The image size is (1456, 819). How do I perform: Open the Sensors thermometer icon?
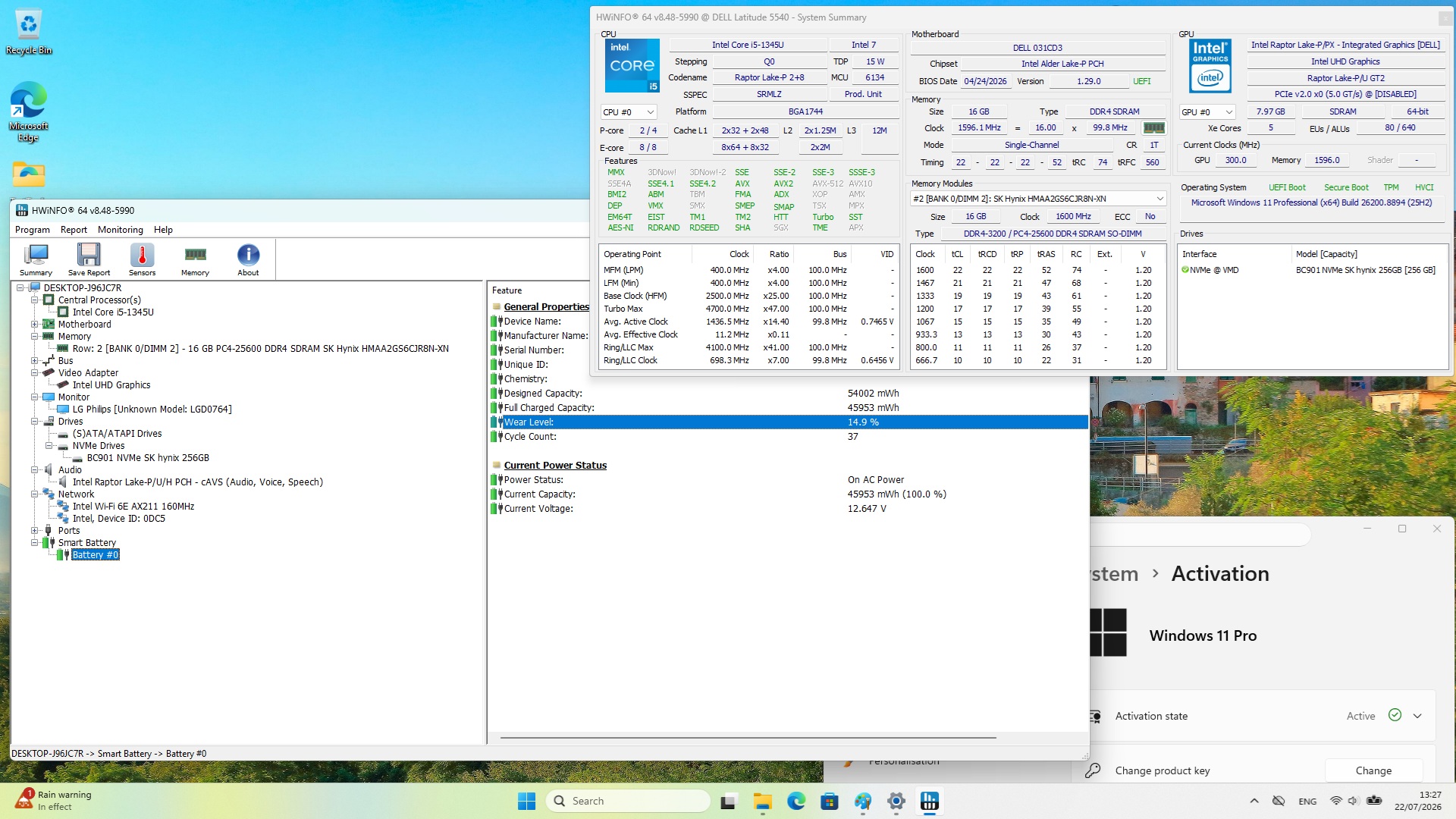tap(142, 259)
